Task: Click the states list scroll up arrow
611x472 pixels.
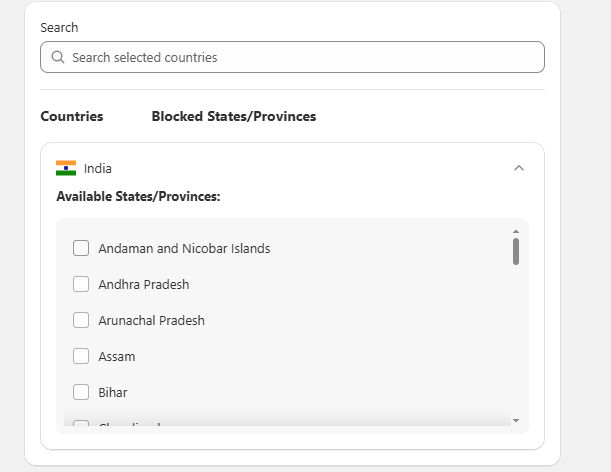Action: click(516, 232)
